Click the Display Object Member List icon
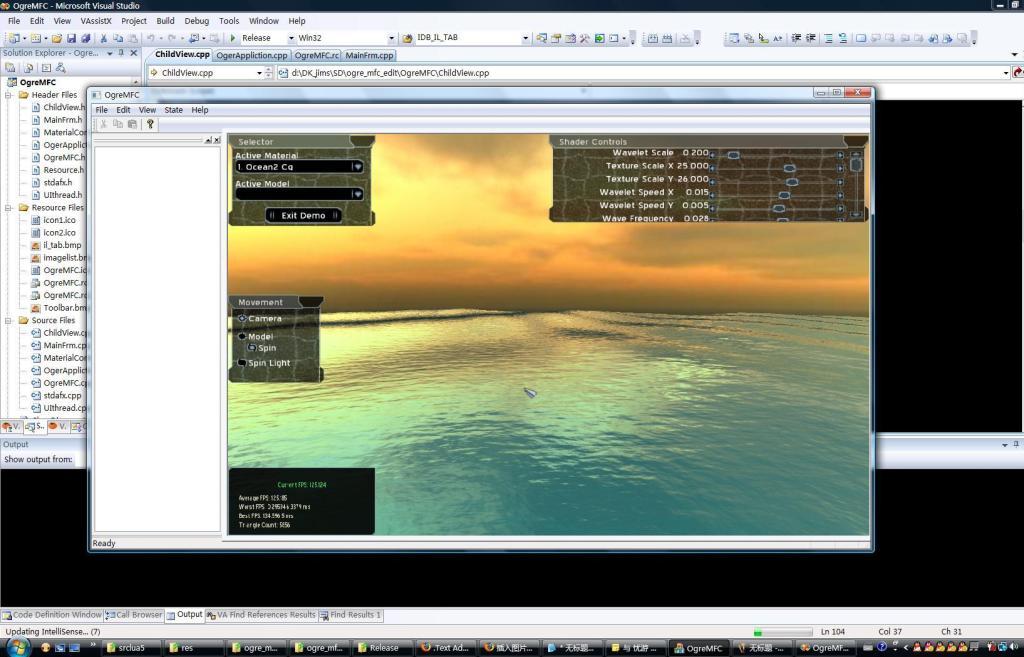Viewport: 1024px width, 657px height. click(x=734, y=39)
